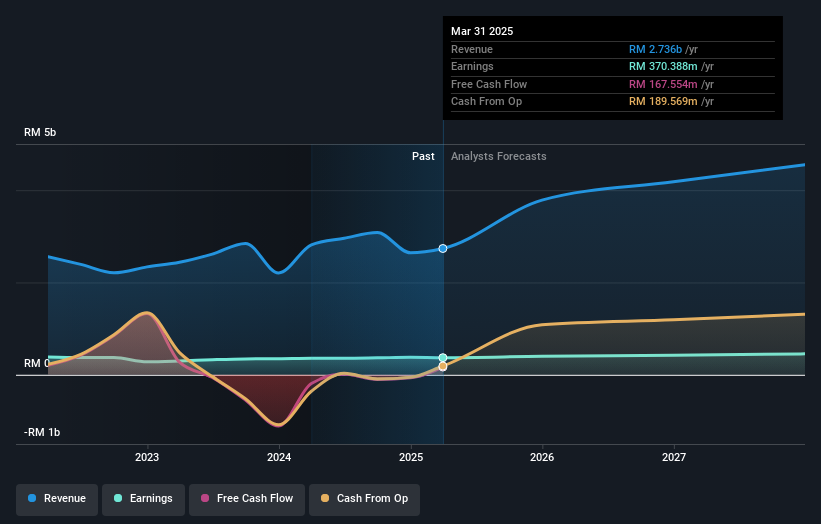Image resolution: width=821 pixels, height=524 pixels.
Task: Click the Cash From Op orange data point marker
Action: 443,366
